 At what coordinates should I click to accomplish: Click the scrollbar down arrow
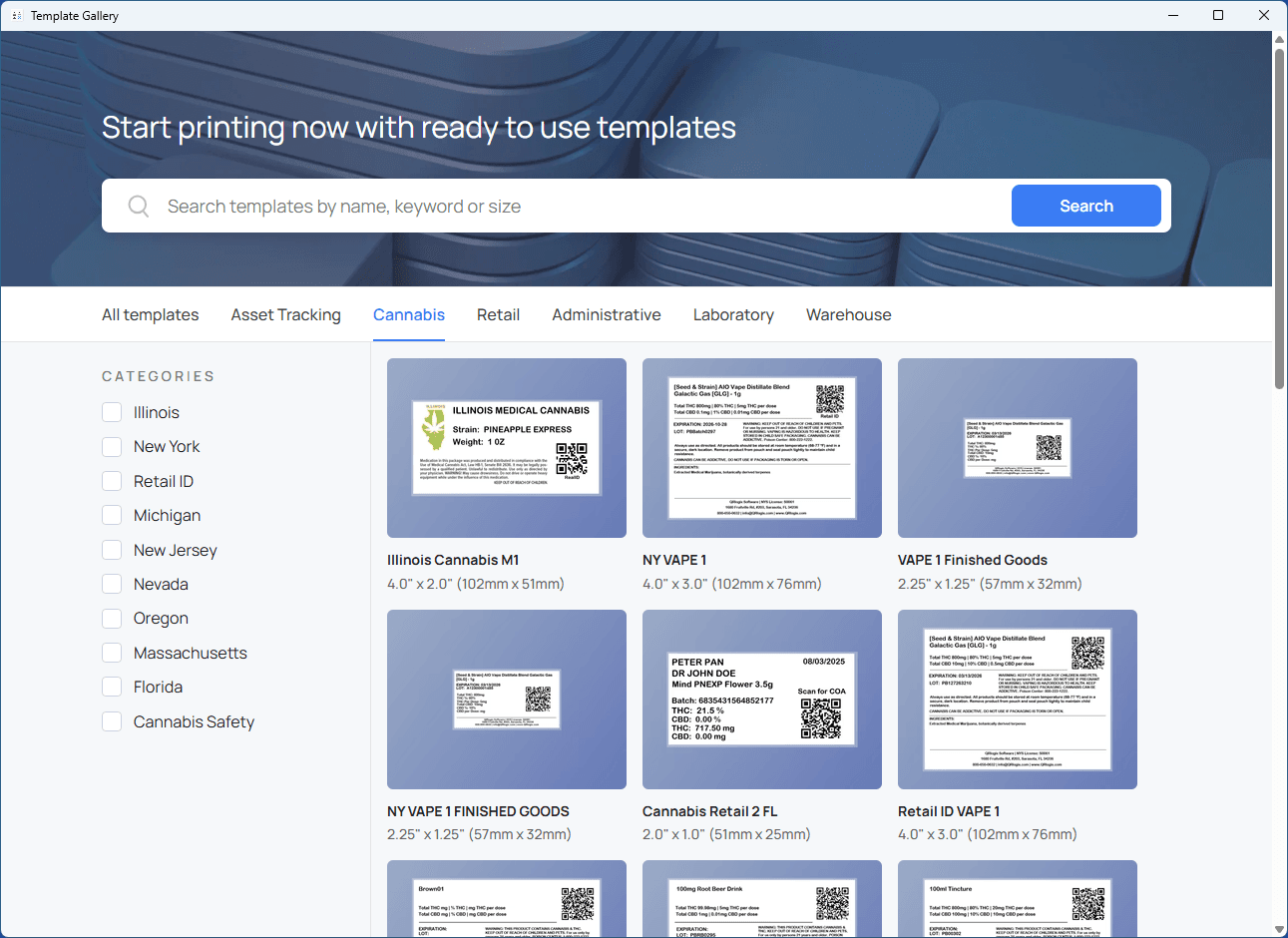tap(1279, 929)
